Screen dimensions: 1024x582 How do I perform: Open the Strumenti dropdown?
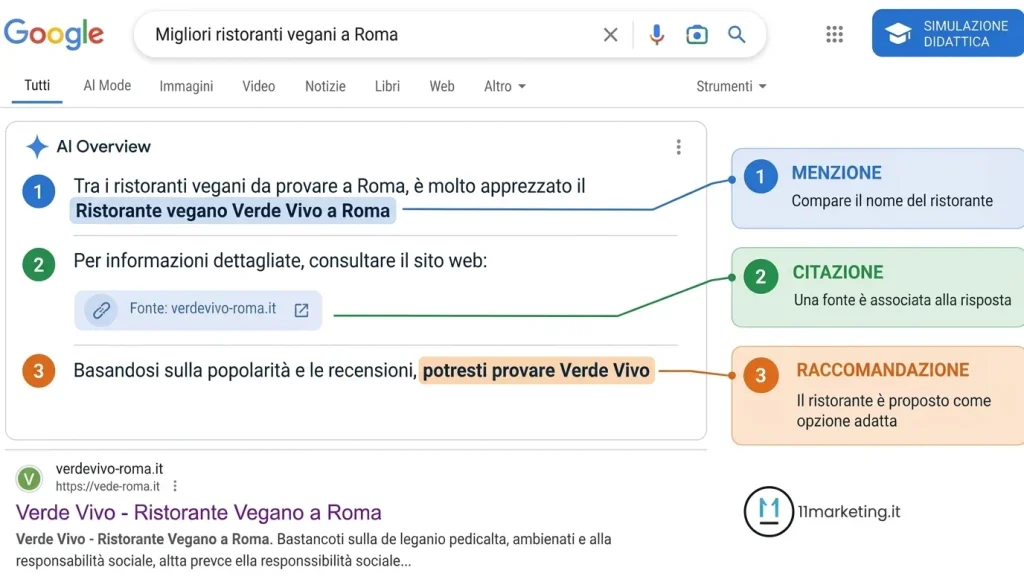point(731,86)
